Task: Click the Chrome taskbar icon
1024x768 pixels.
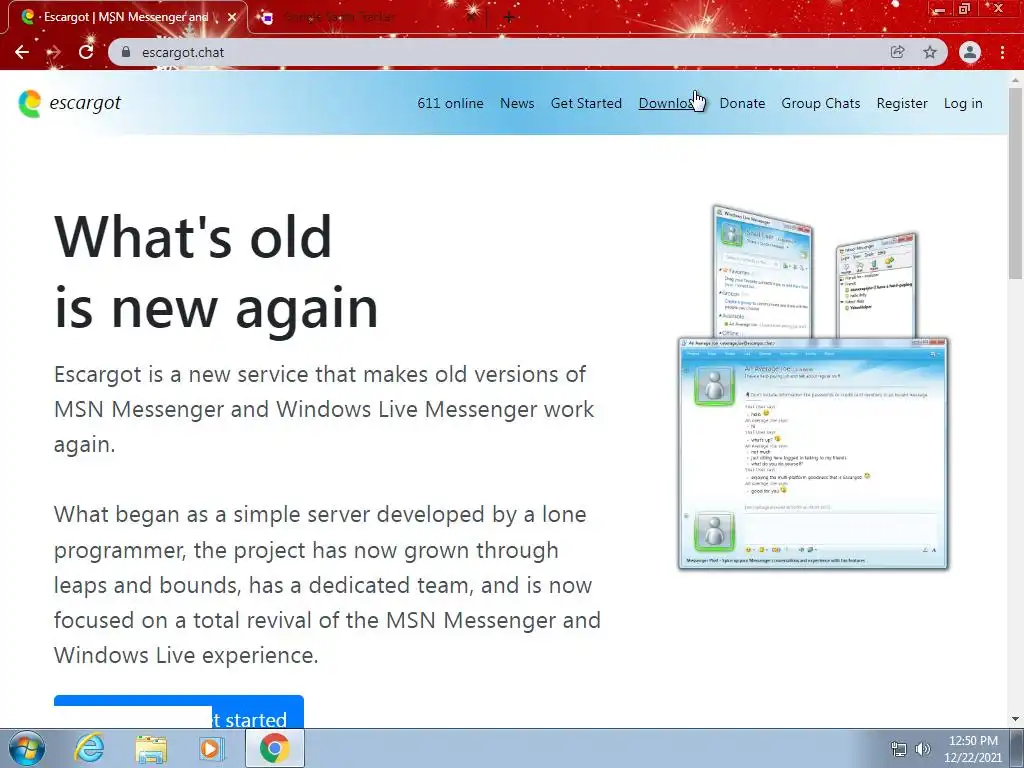Action: (x=274, y=748)
